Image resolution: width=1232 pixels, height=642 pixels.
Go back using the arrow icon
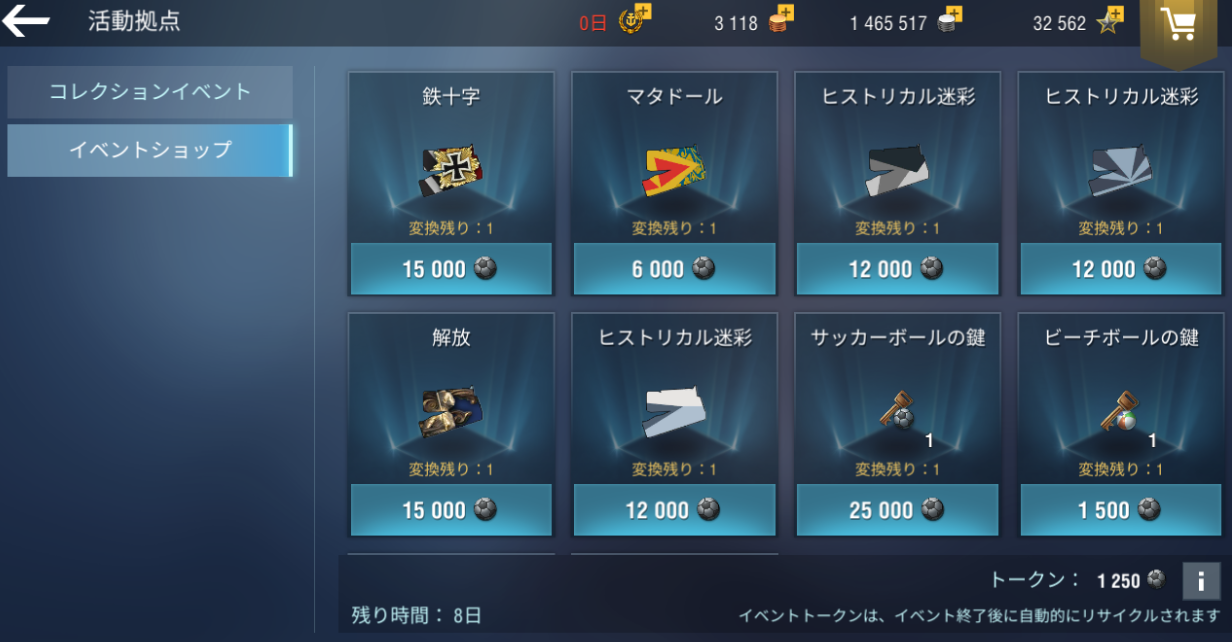point(27,21)
